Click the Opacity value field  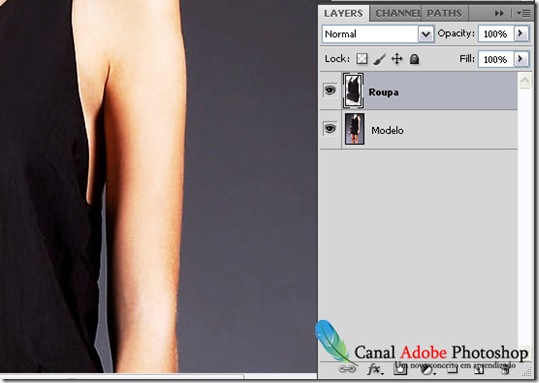(x=496, y=34)
